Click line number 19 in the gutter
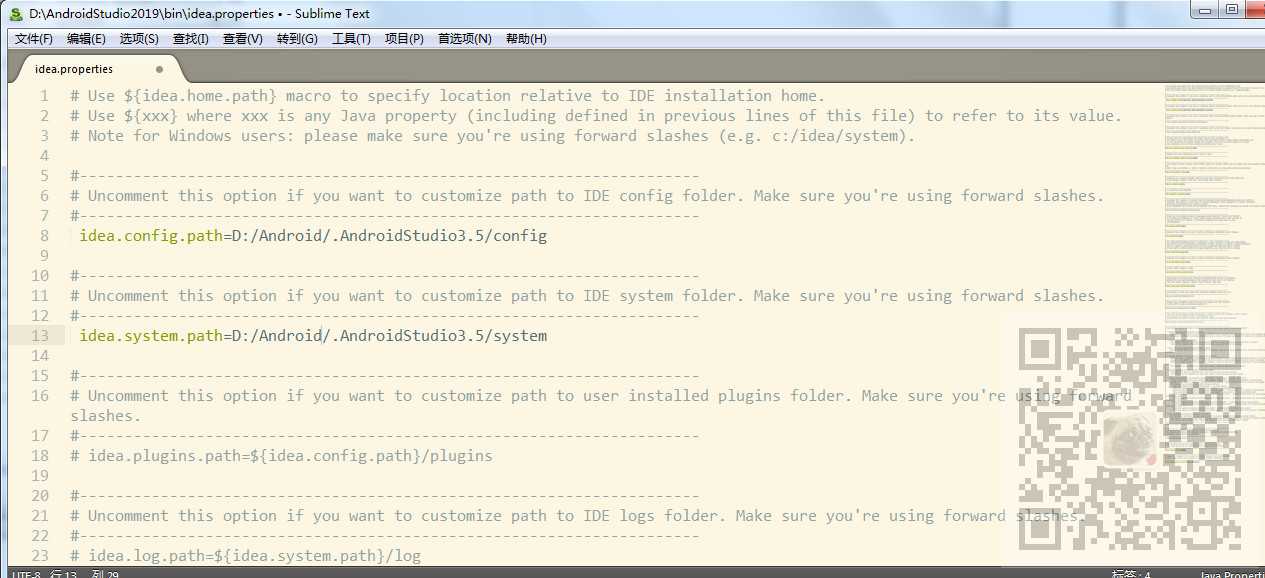 coord(40,476)
